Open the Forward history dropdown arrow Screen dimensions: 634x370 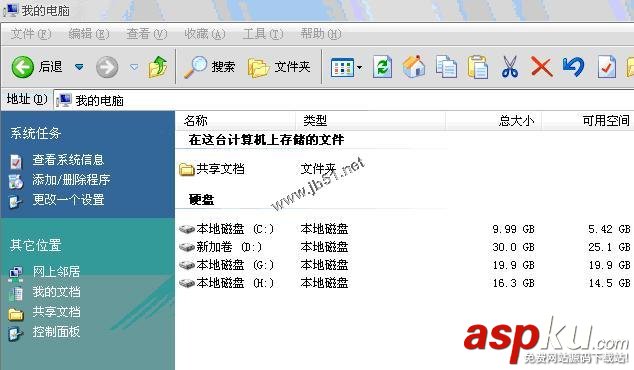point(134,67)
